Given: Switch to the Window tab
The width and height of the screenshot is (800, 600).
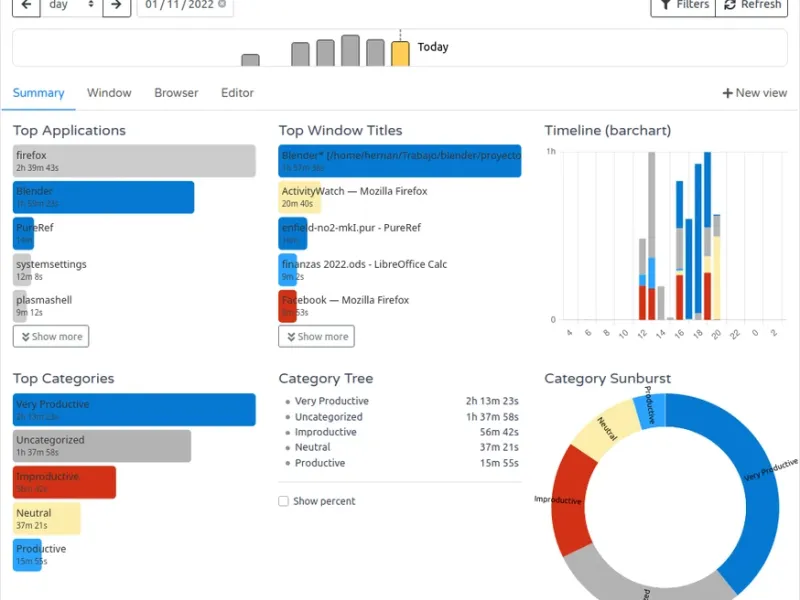Looking at the screenshot, I should tap(109, 93).
